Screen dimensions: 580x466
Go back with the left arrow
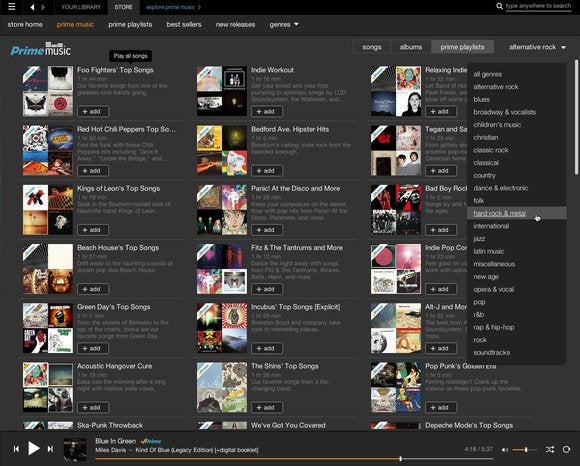point(33,7)
